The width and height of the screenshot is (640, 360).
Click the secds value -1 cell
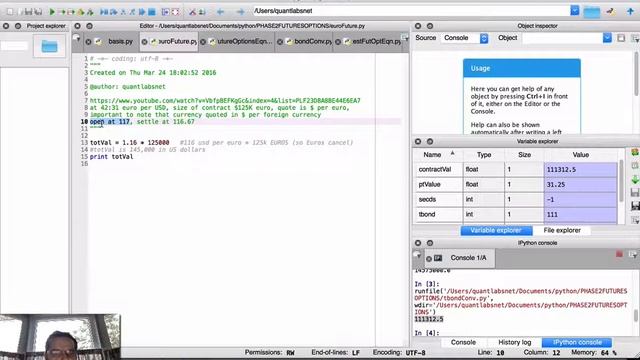tap(580, 200)
